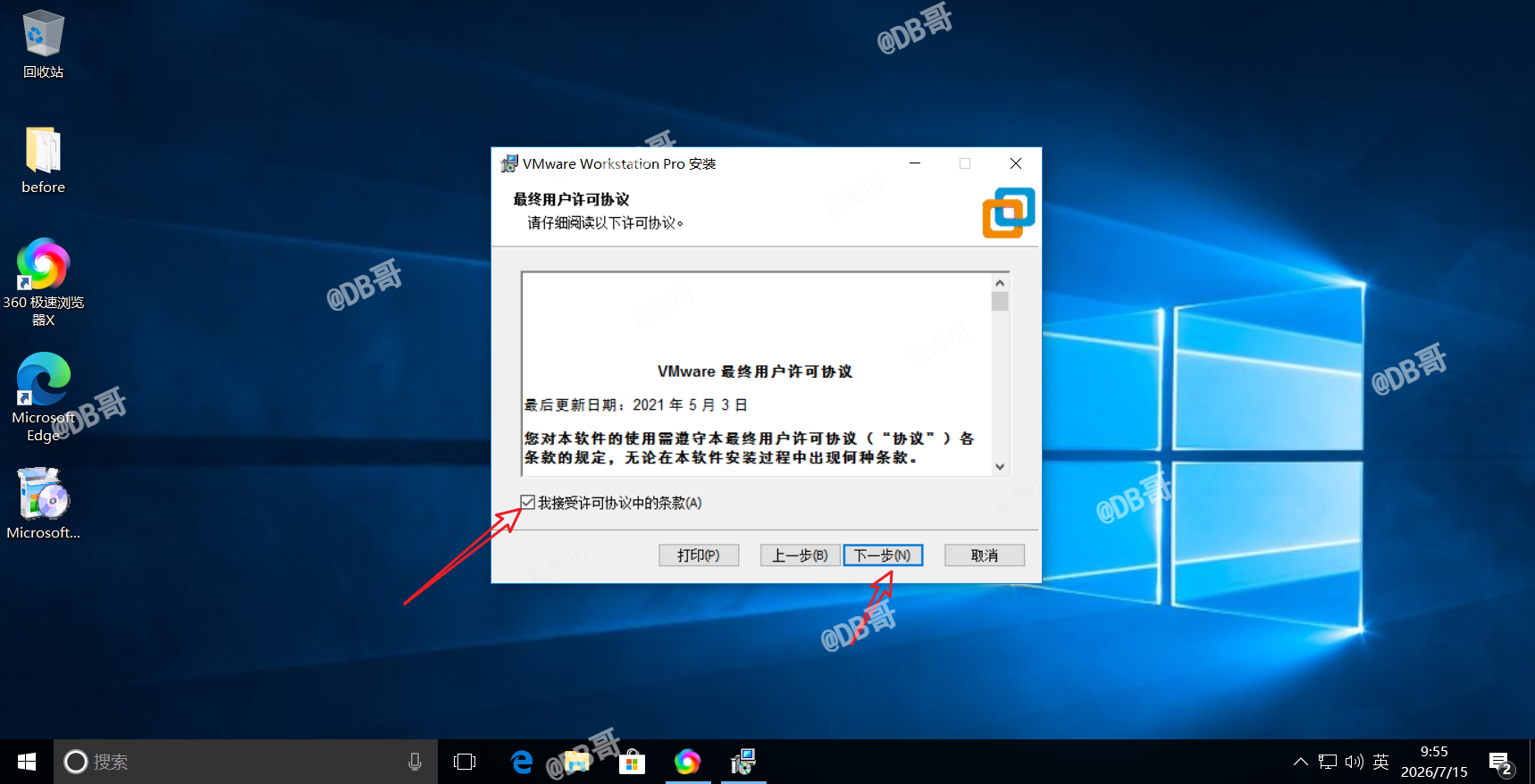1535x784 pixels.
Task: Click the 打印(P) button
Action: pos(699,555)
